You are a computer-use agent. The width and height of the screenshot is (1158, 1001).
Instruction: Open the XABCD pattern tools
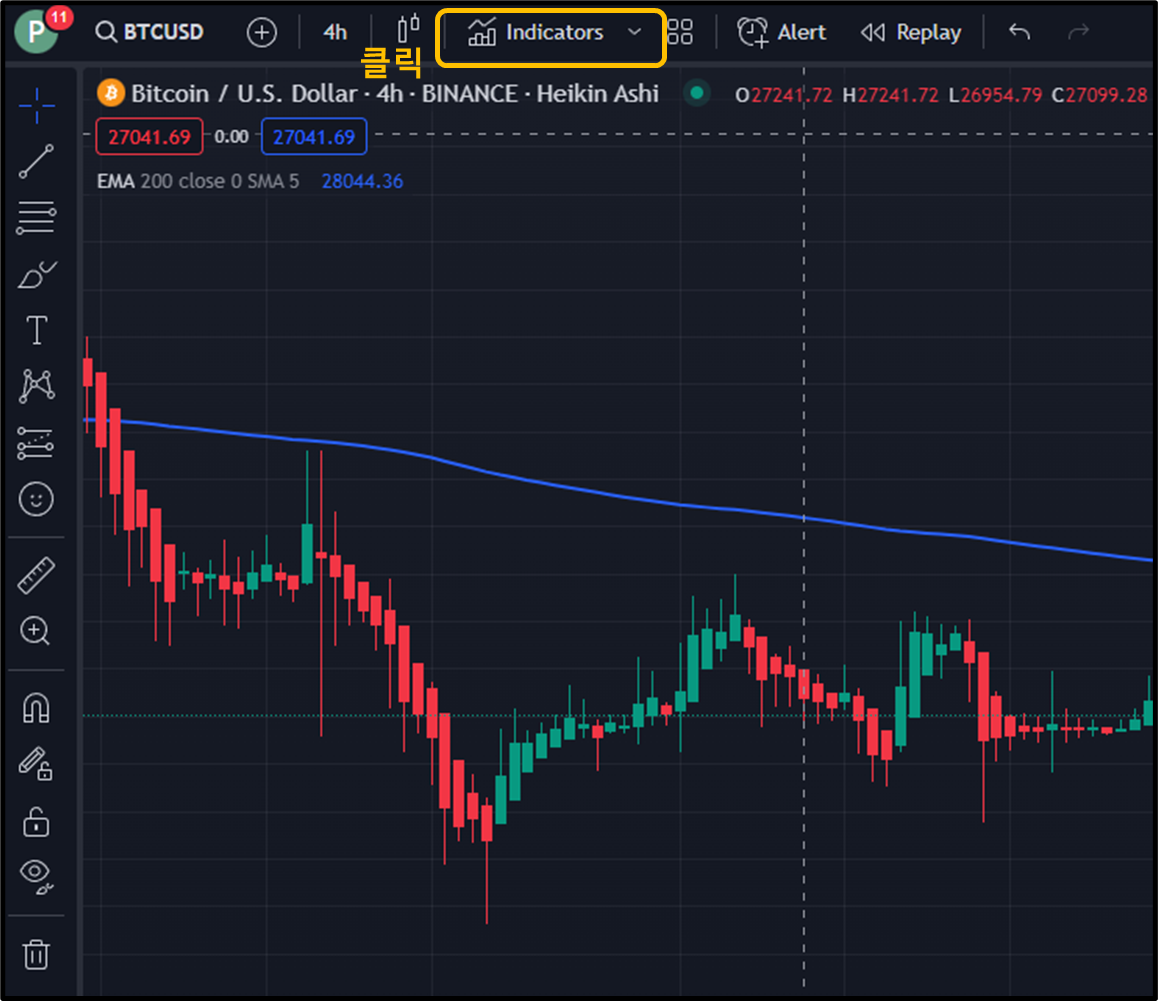pos(36,386)
